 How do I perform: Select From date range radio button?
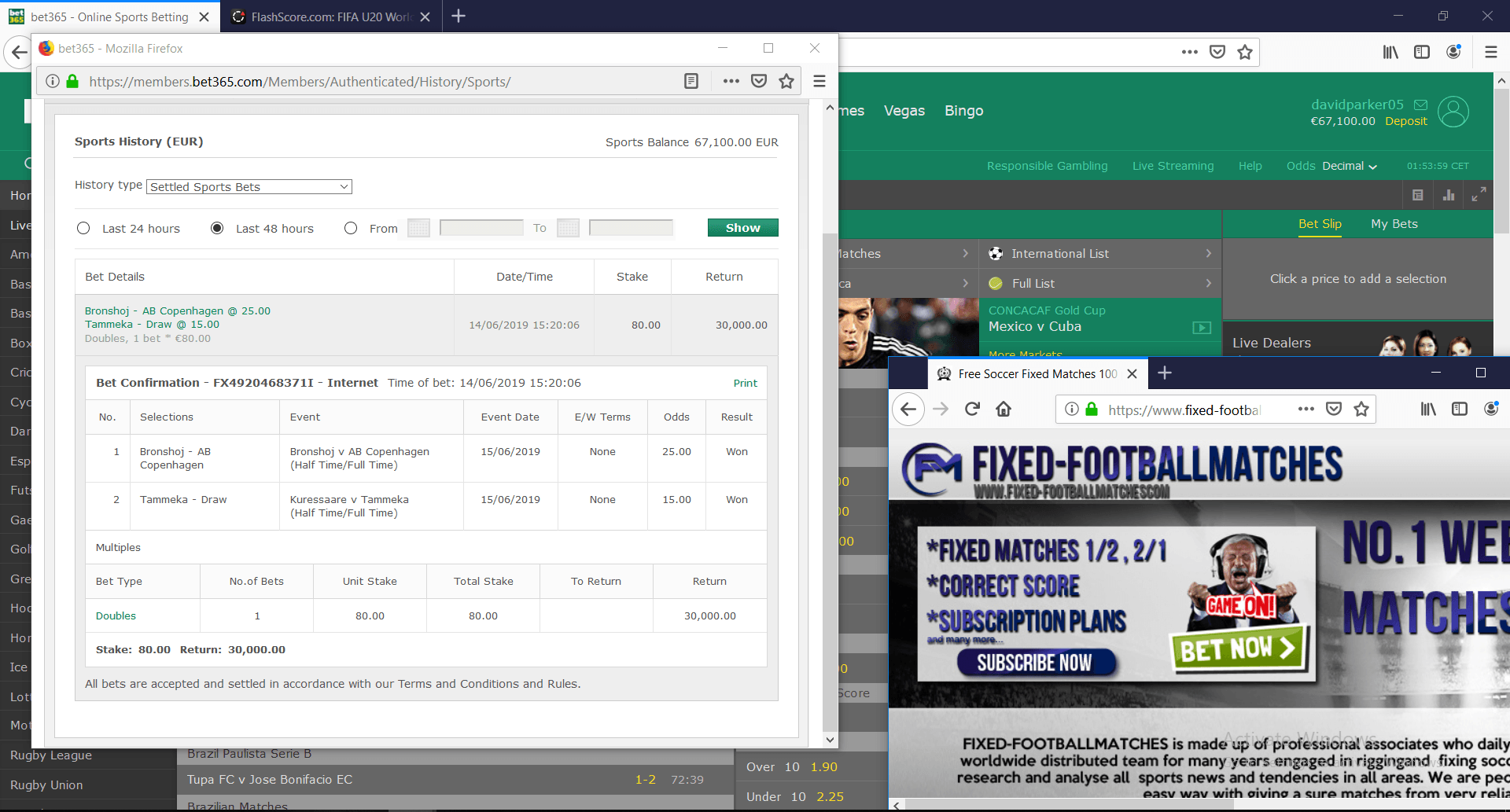(351, 228)
